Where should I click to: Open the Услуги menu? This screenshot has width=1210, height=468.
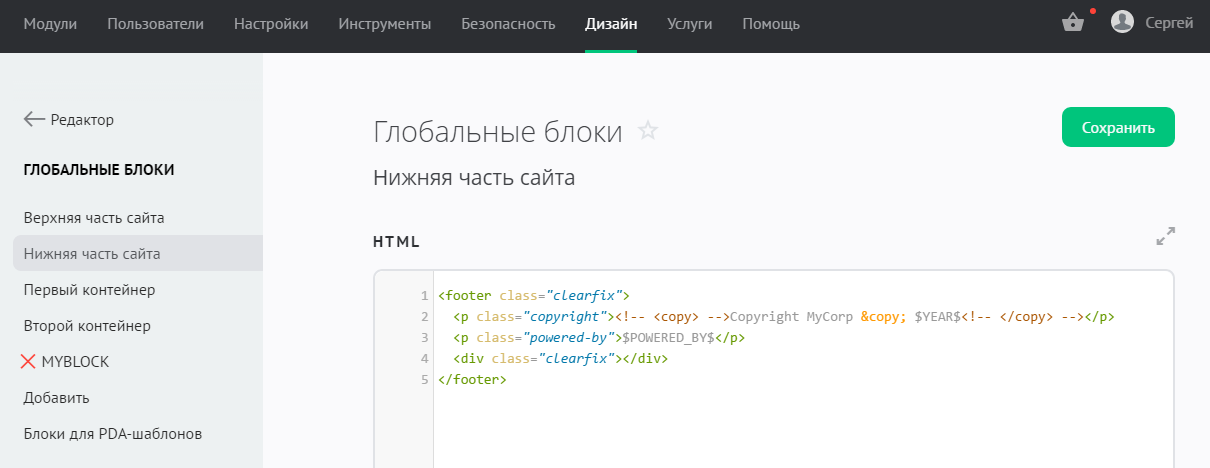(x=689, y=24)
